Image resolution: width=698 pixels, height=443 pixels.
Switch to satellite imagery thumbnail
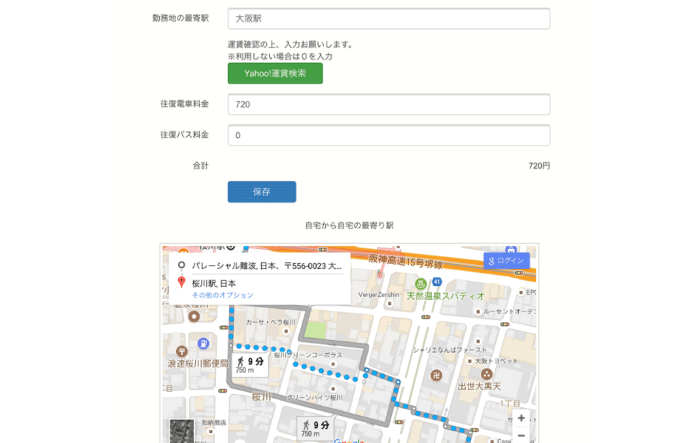184,432
